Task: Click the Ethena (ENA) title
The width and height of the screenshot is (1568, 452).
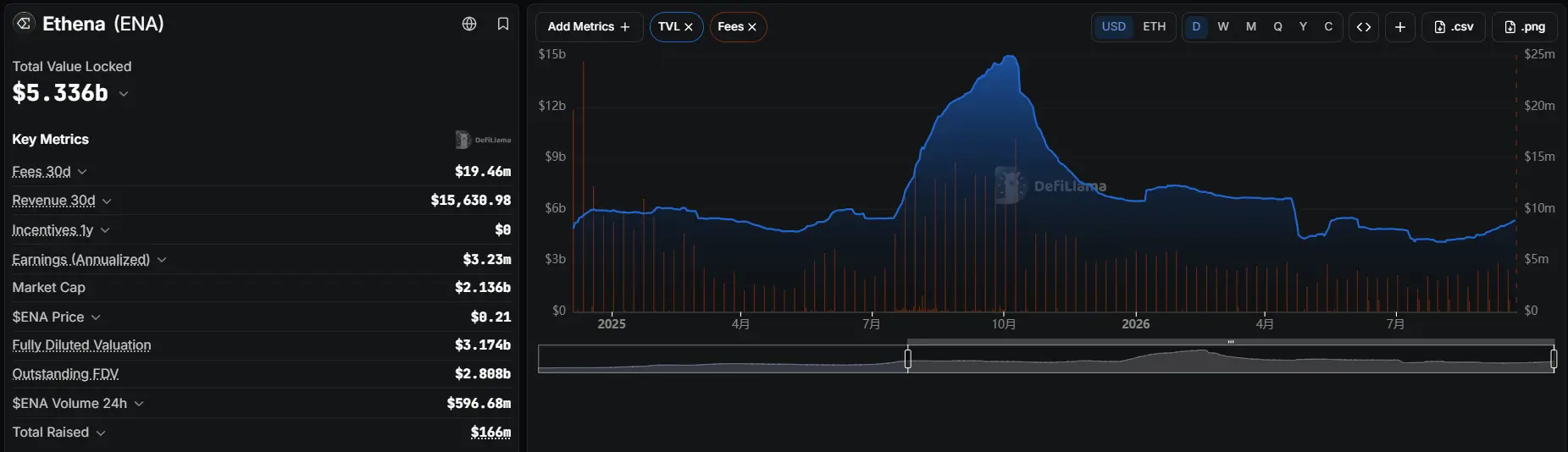Action: pos(103,24)
